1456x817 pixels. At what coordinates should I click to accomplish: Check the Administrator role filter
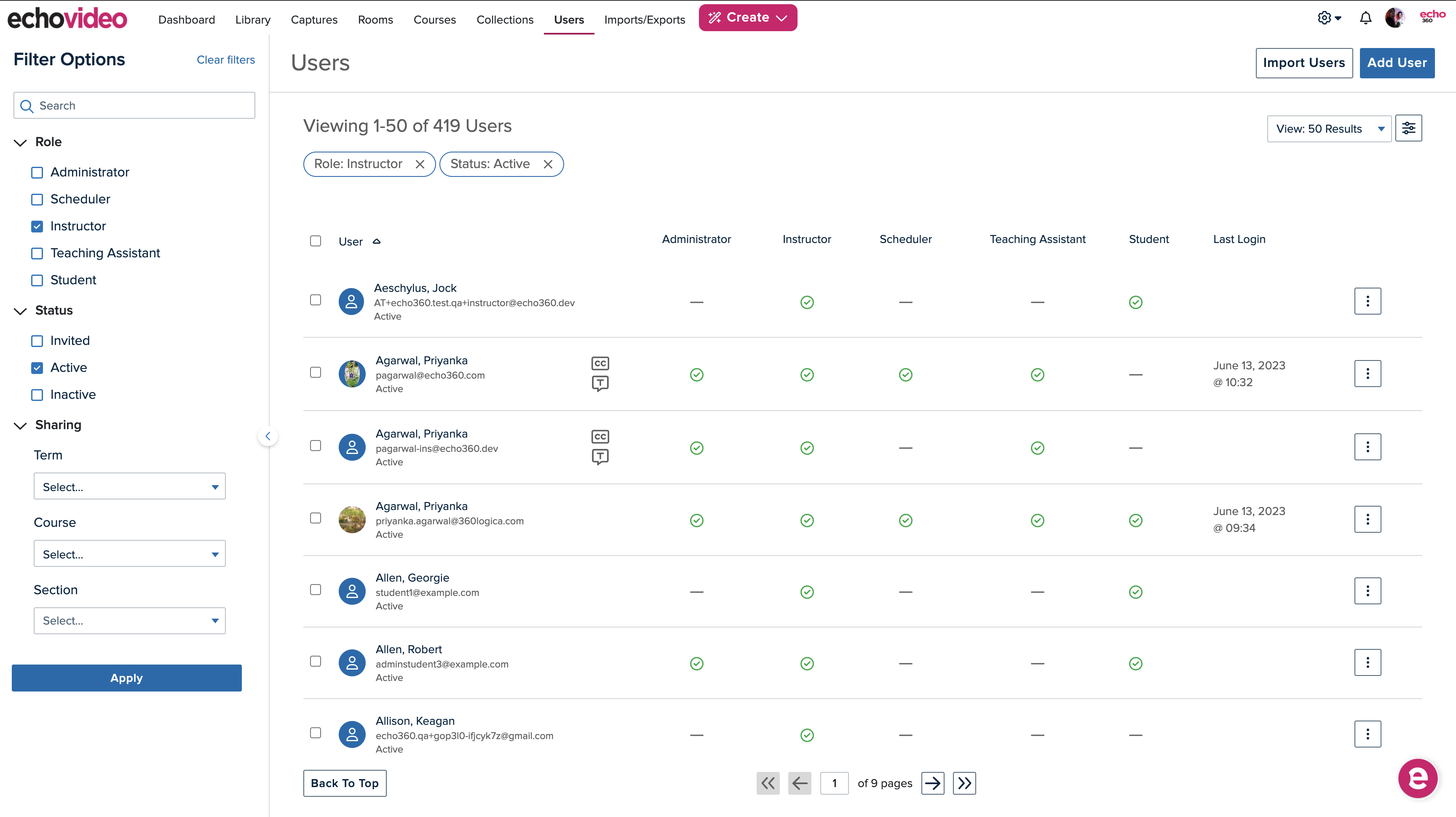[x=37, y=172]
